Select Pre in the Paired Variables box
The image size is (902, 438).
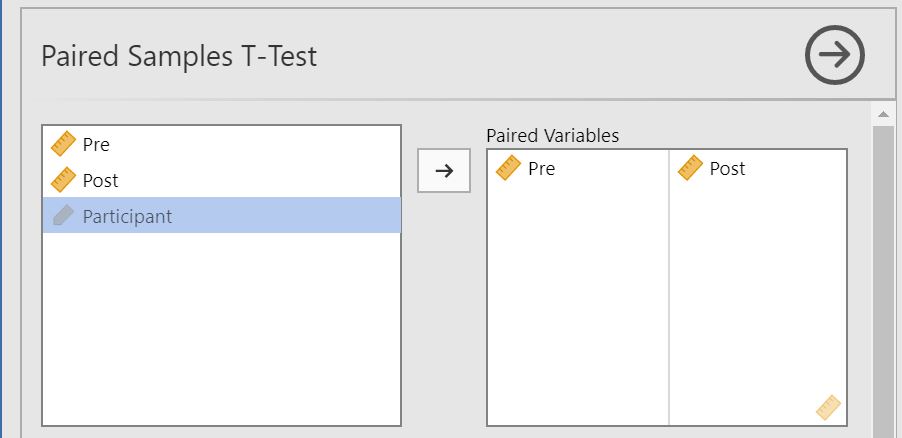pos(541,169)
